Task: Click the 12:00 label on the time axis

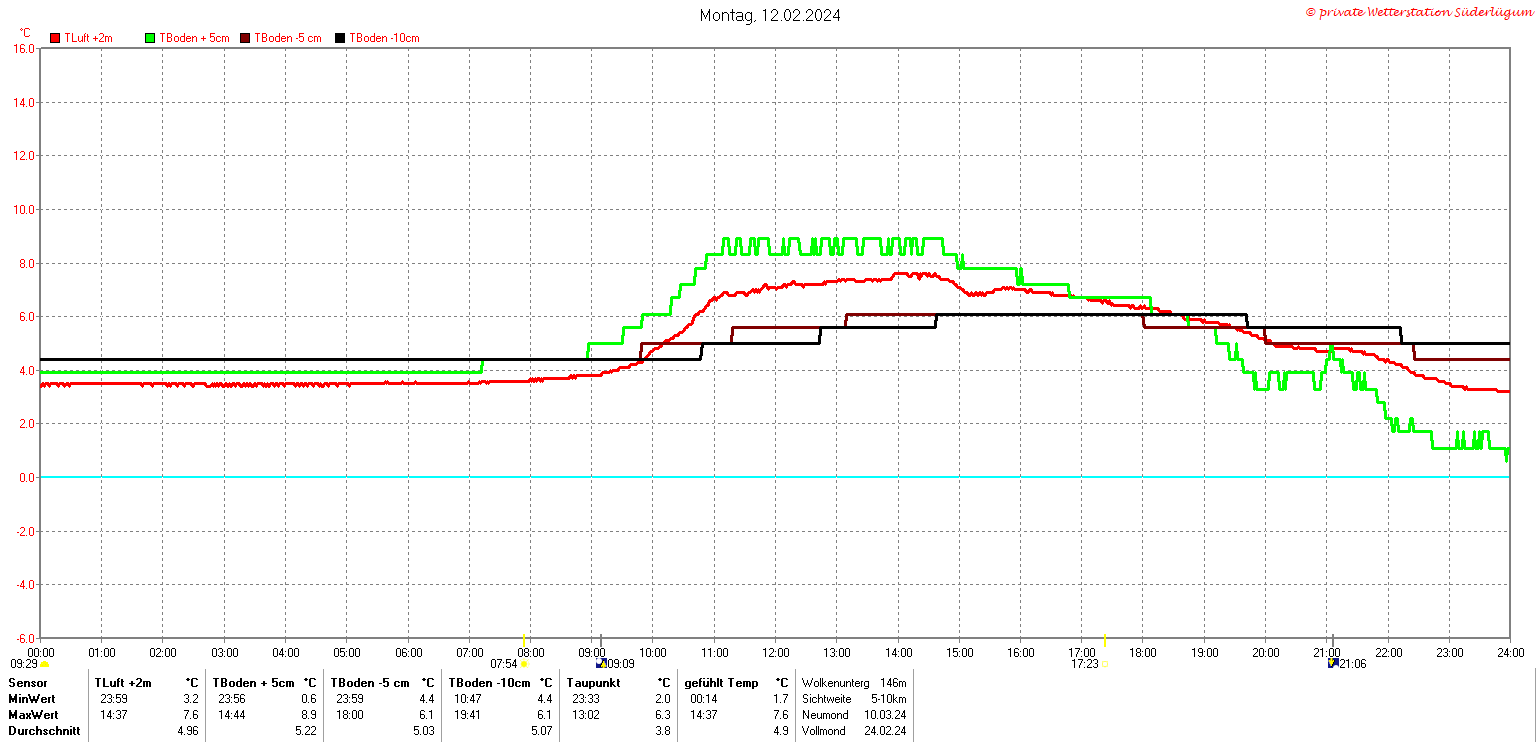Action: click(775, 653)
